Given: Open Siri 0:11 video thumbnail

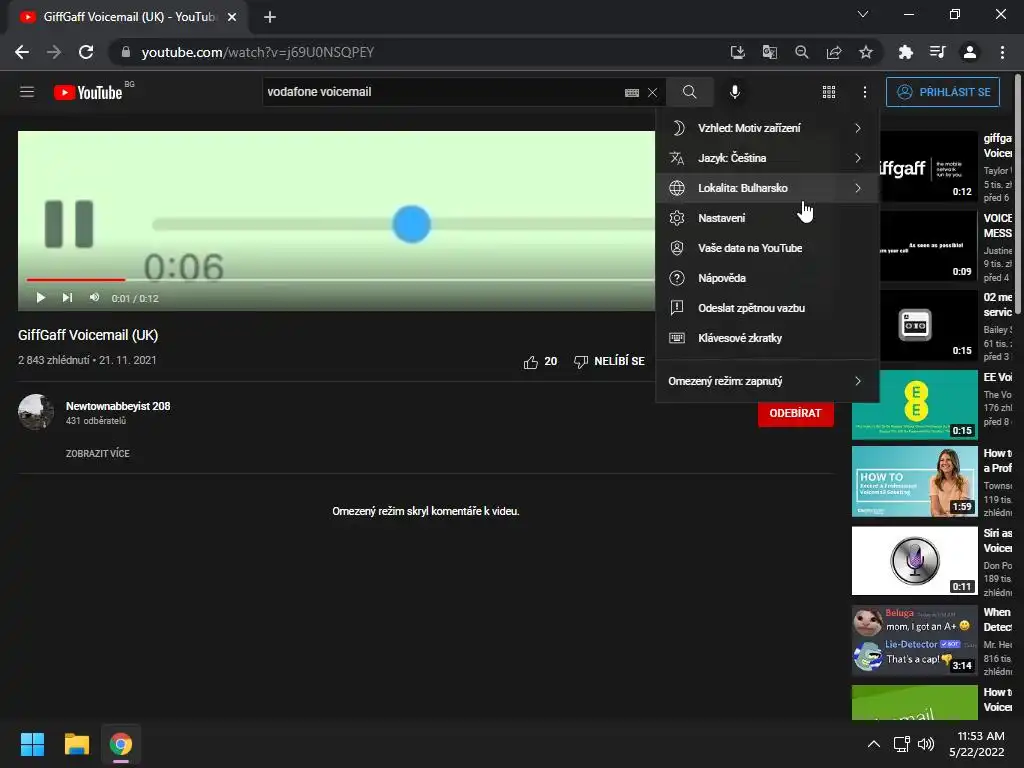Looking at the screenshot, I should coord(915,561).
